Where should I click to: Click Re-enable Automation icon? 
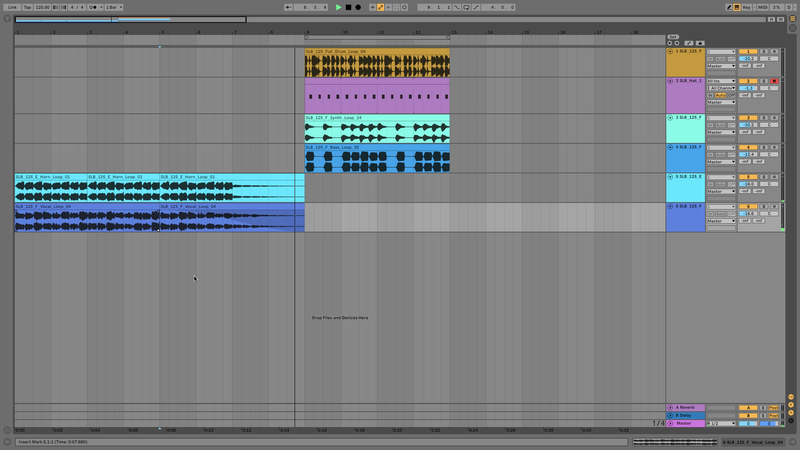pos(388,7)
